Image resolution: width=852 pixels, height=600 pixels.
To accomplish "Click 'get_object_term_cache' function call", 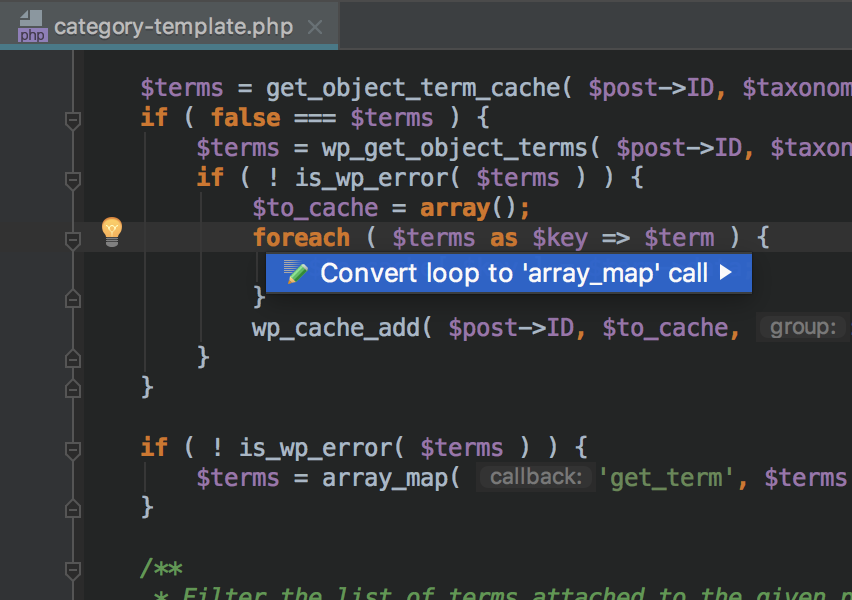I will pyautogui.click(x=412, y=88).
